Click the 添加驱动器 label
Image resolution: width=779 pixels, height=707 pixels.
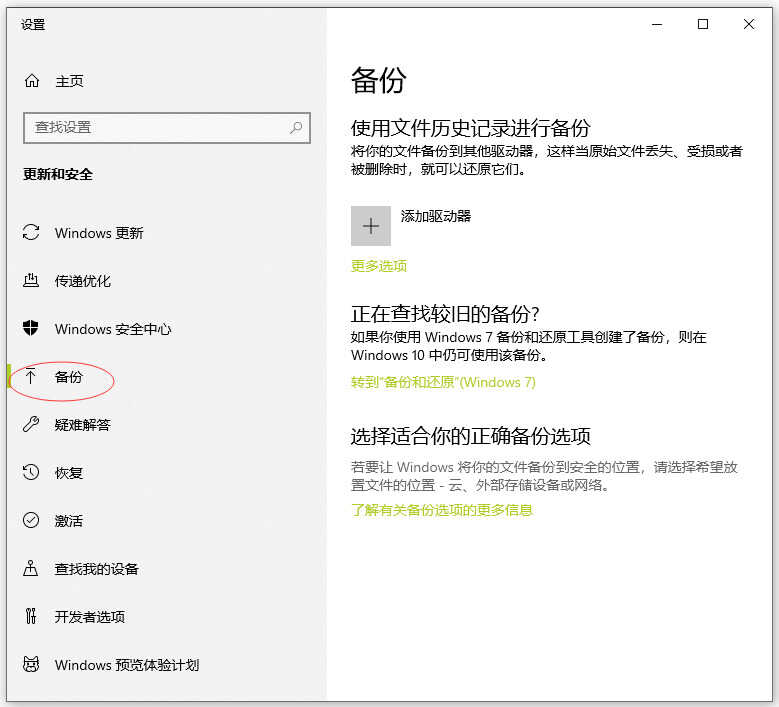click(436, 216)
